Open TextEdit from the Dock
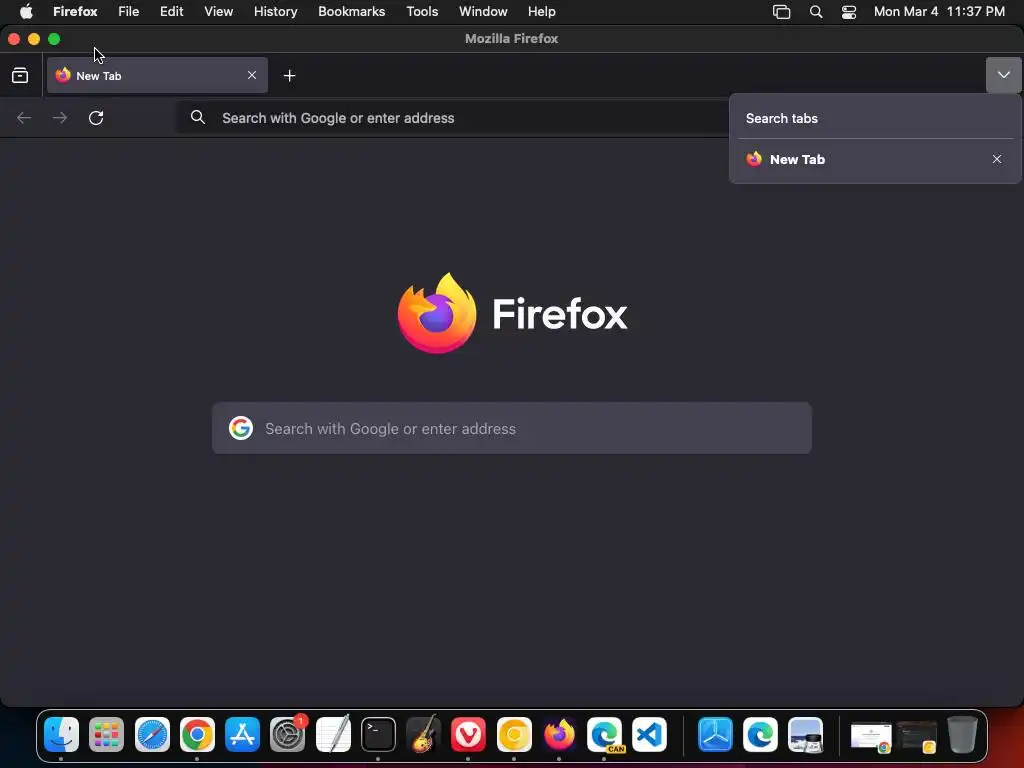The image size is (1024, 768). coord(333,735)
